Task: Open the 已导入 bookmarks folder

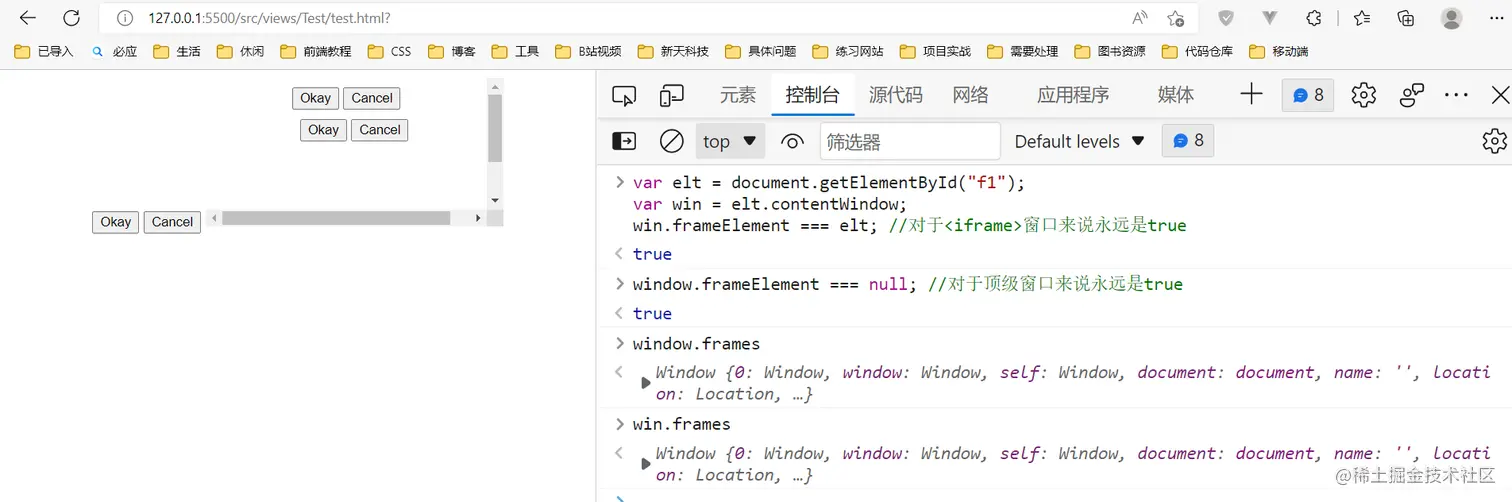Action: click(45, 51)
